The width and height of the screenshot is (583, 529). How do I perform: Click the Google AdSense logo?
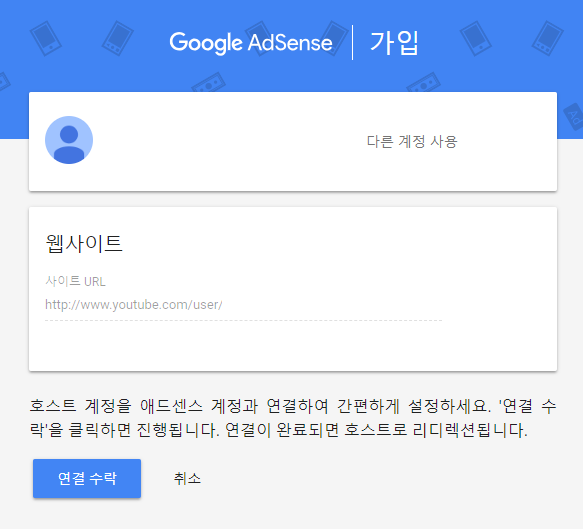tap(251, 43)
